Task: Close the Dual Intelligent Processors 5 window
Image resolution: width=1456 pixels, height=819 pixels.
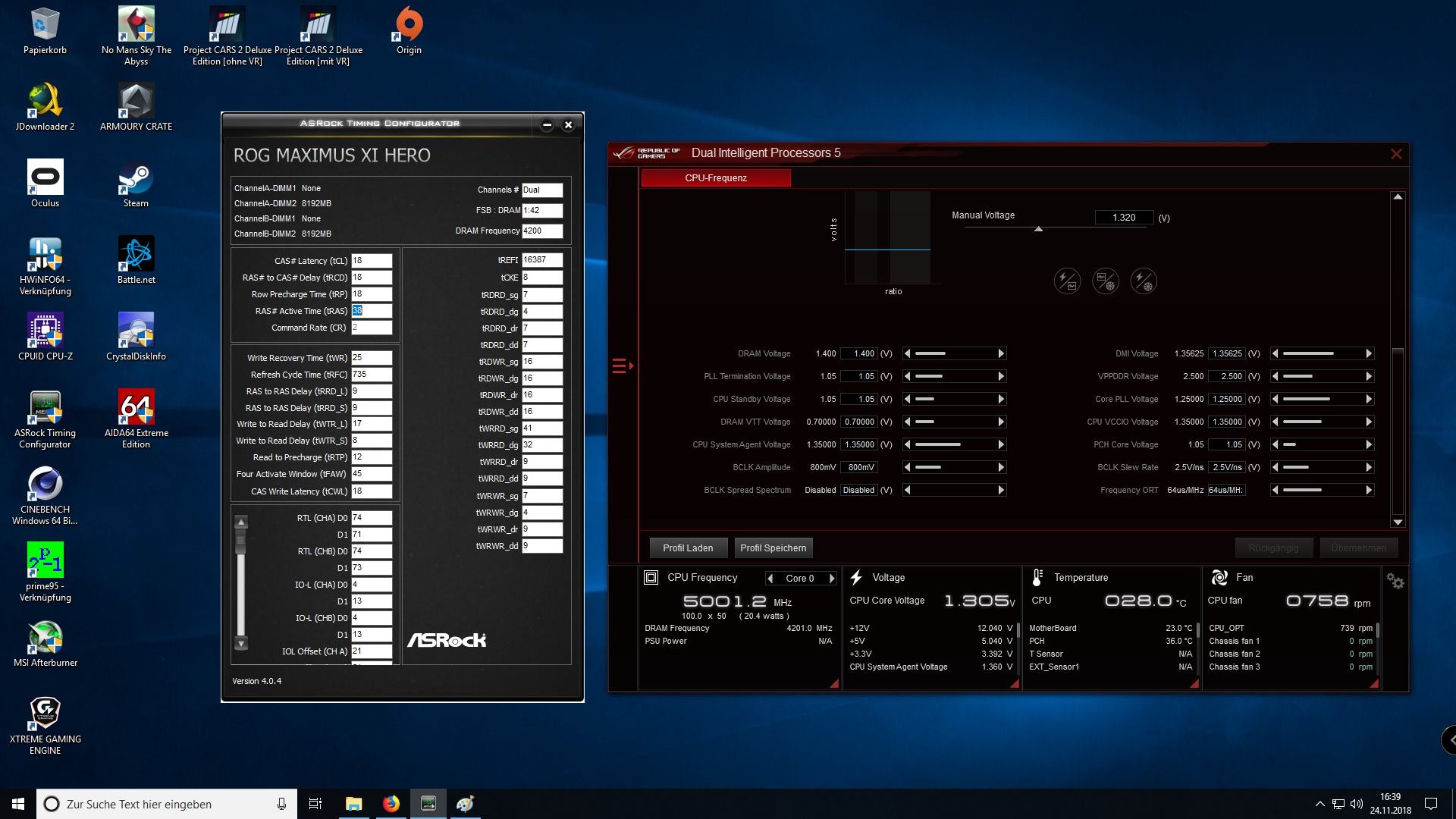Action: coord(1396,154)
